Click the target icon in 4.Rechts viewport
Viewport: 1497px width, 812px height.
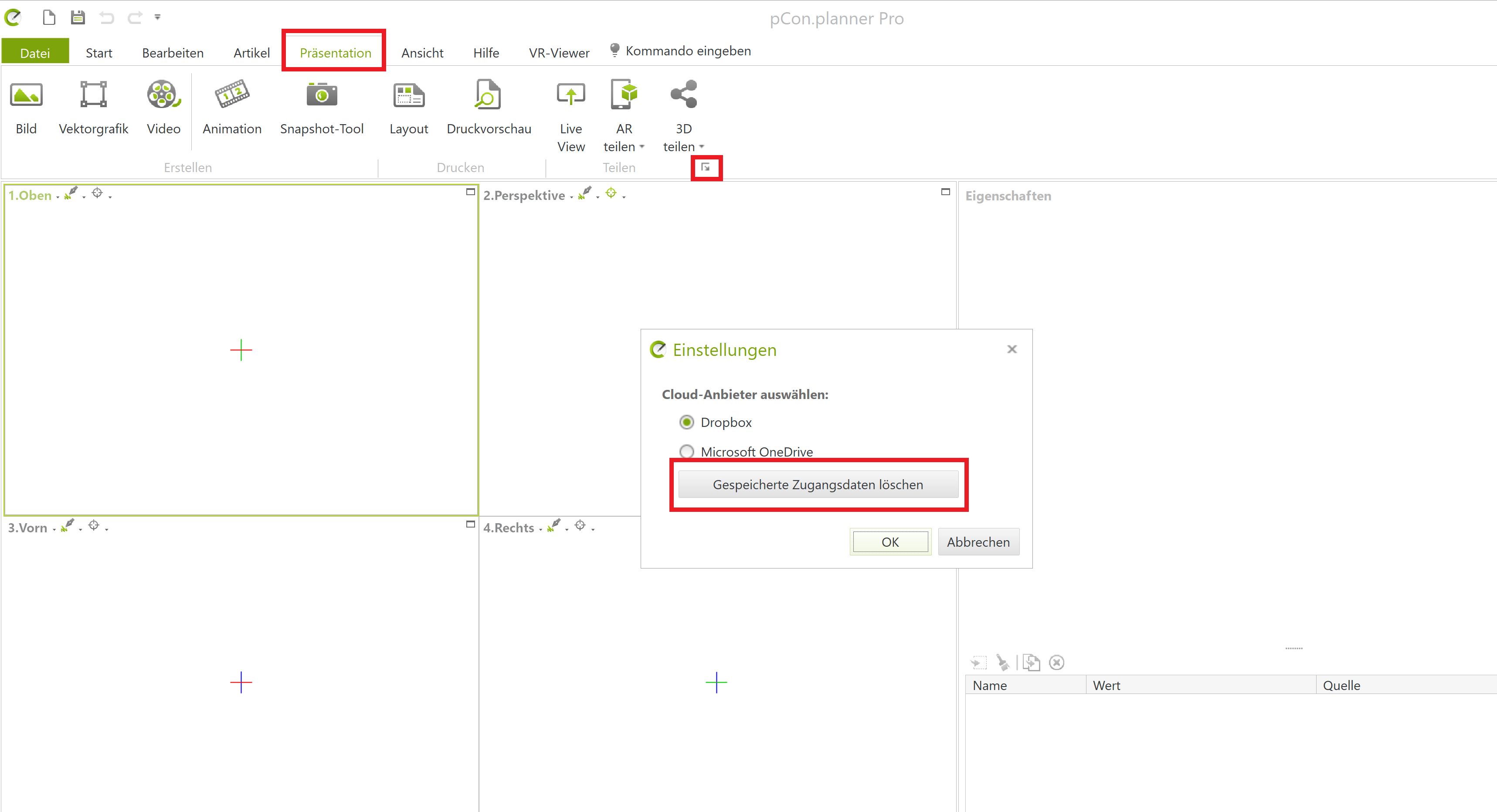580,525
